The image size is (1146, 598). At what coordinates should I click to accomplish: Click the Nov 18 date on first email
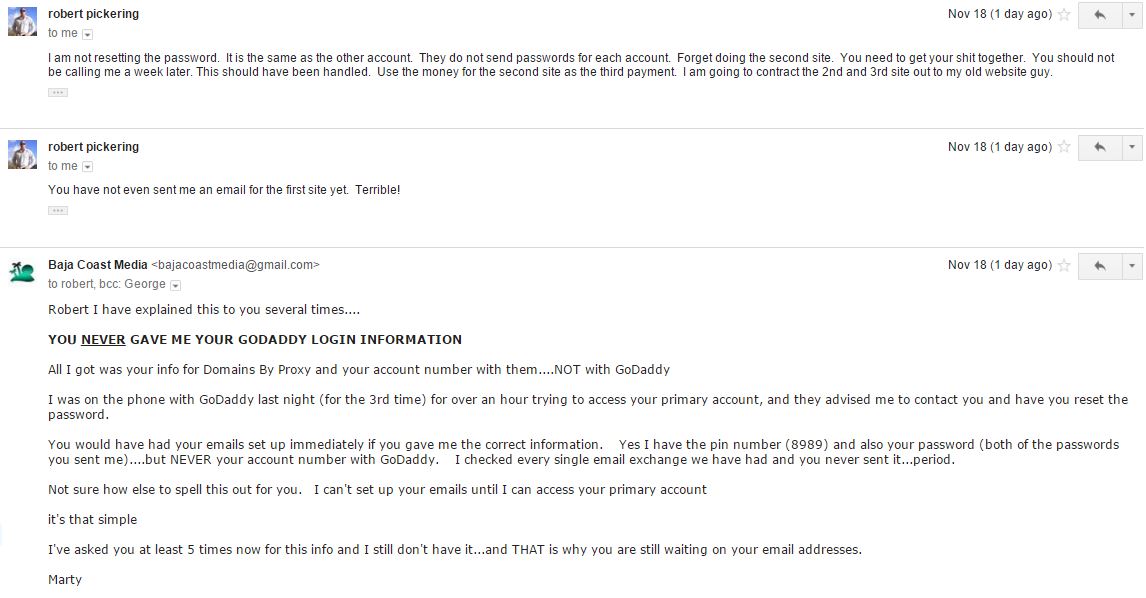click(999, 14)
